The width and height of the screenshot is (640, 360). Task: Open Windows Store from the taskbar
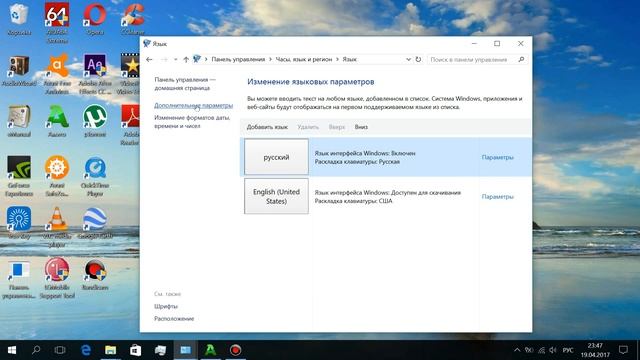(136, 350)
